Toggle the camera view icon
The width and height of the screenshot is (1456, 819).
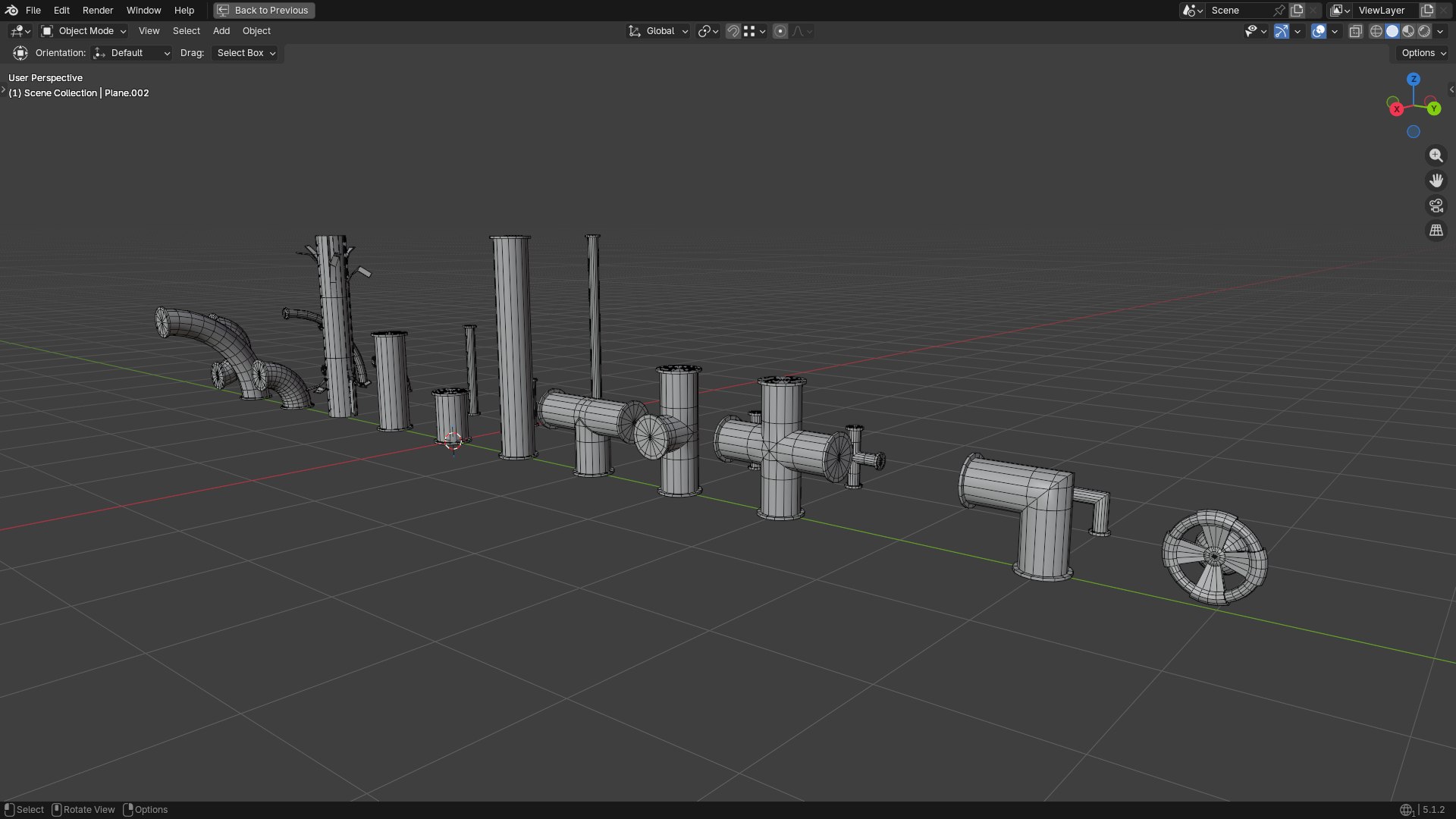pyautogui.click(x=1436, y=206)
